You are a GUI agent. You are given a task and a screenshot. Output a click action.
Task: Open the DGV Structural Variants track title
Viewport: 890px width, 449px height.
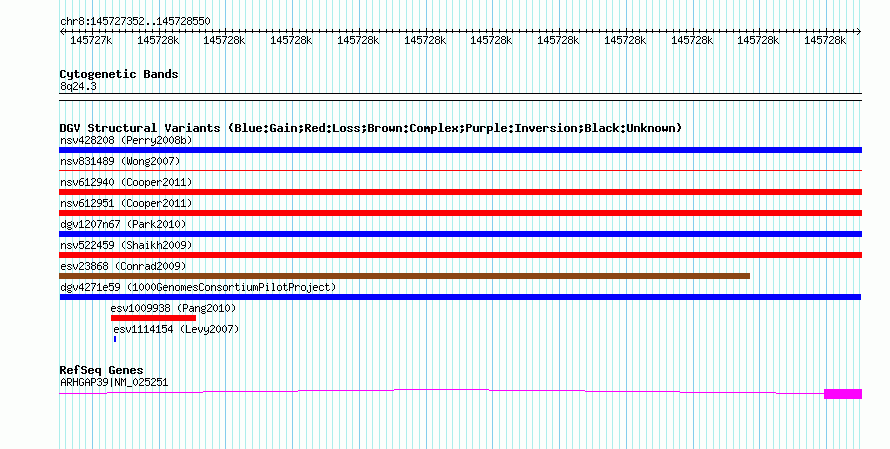tap(371, 128)
